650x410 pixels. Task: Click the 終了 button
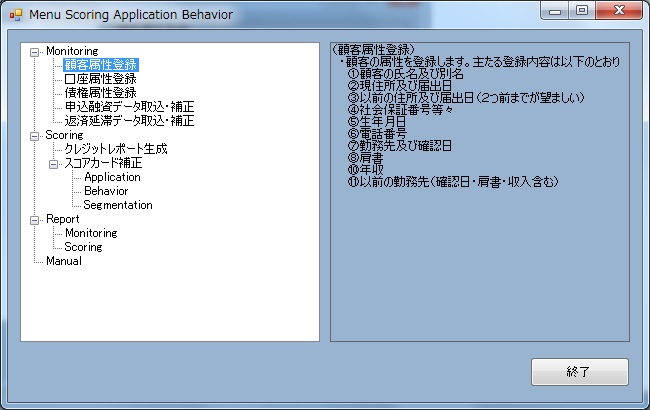click(580, 372)
